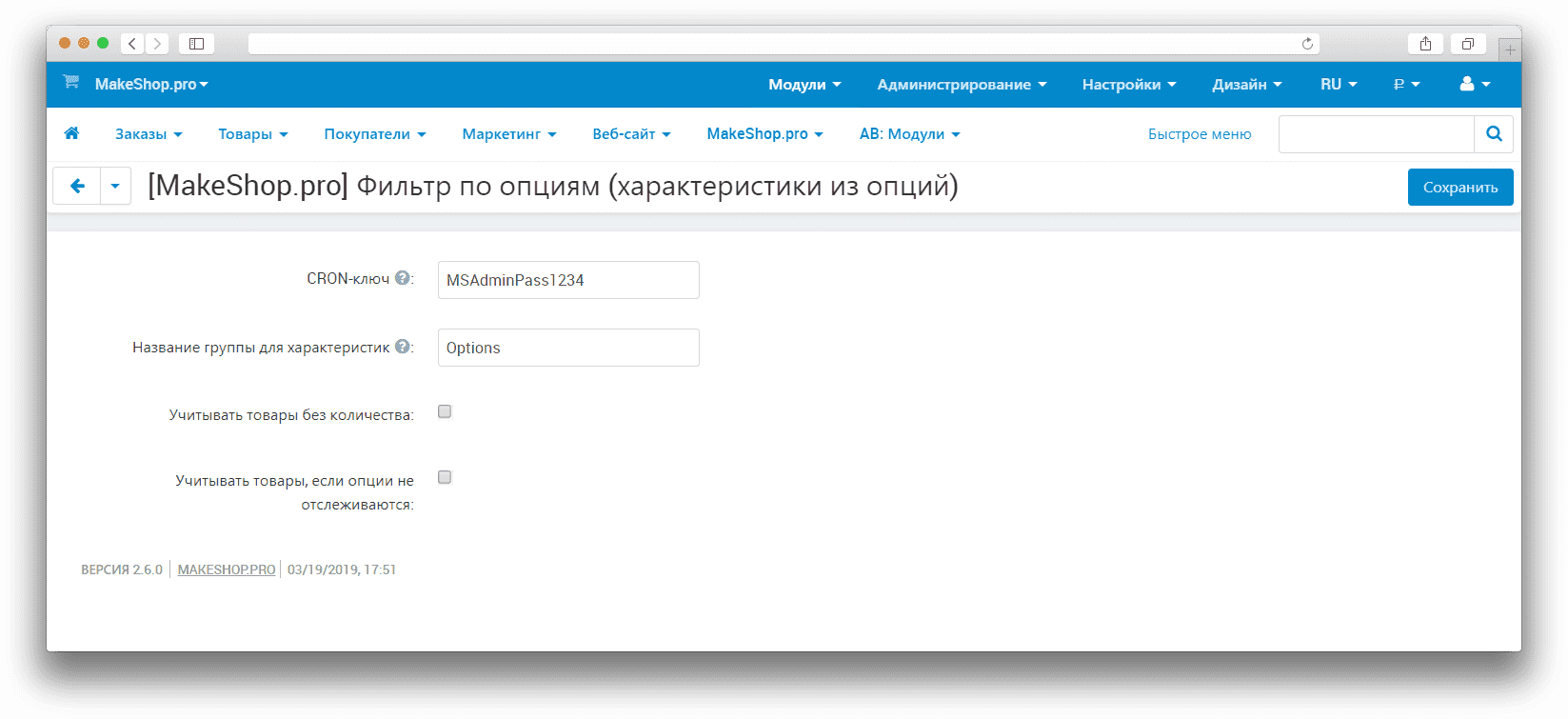Expand the Модули menu
The width and height of the screenshot is (1568, 719).
tap(804, 85)
